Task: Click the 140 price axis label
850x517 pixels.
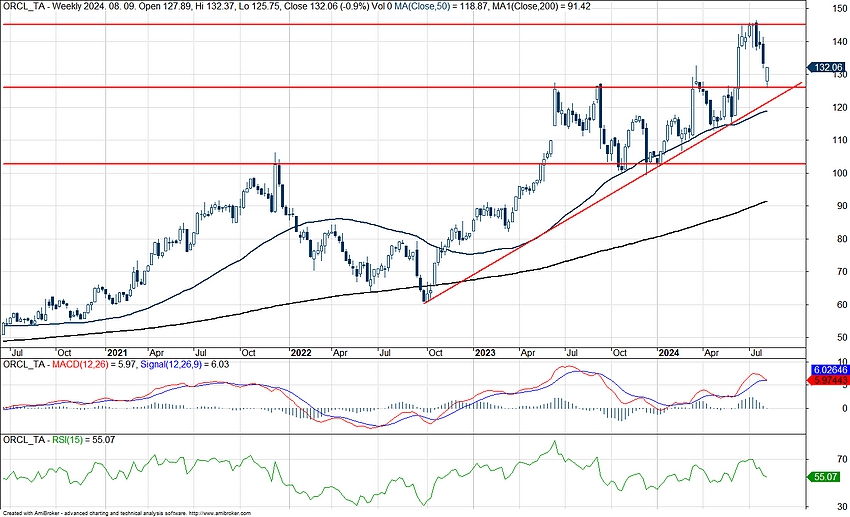Action: tap(841, 42)
